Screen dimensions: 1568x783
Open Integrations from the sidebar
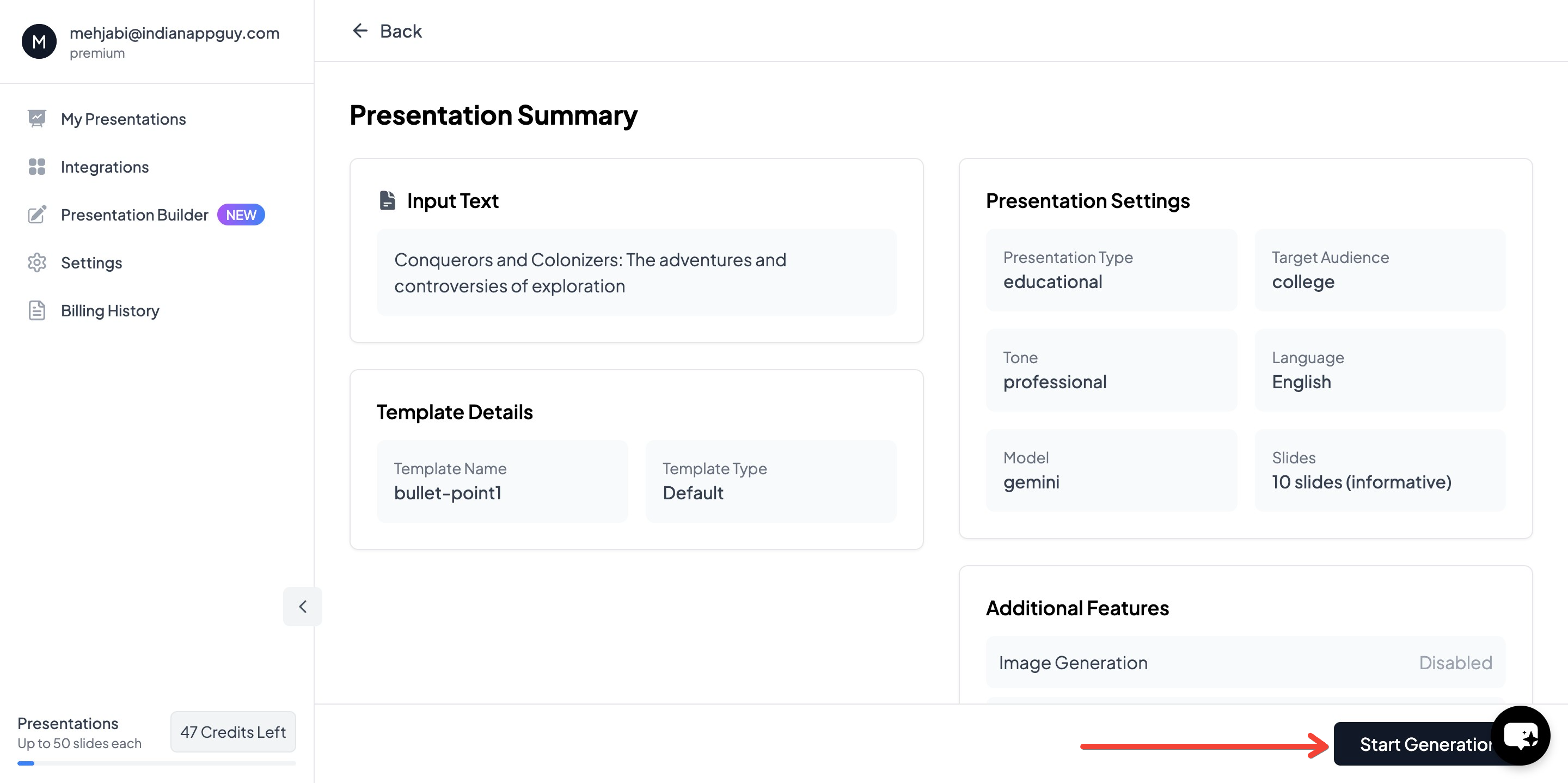[x=105, y=167]
